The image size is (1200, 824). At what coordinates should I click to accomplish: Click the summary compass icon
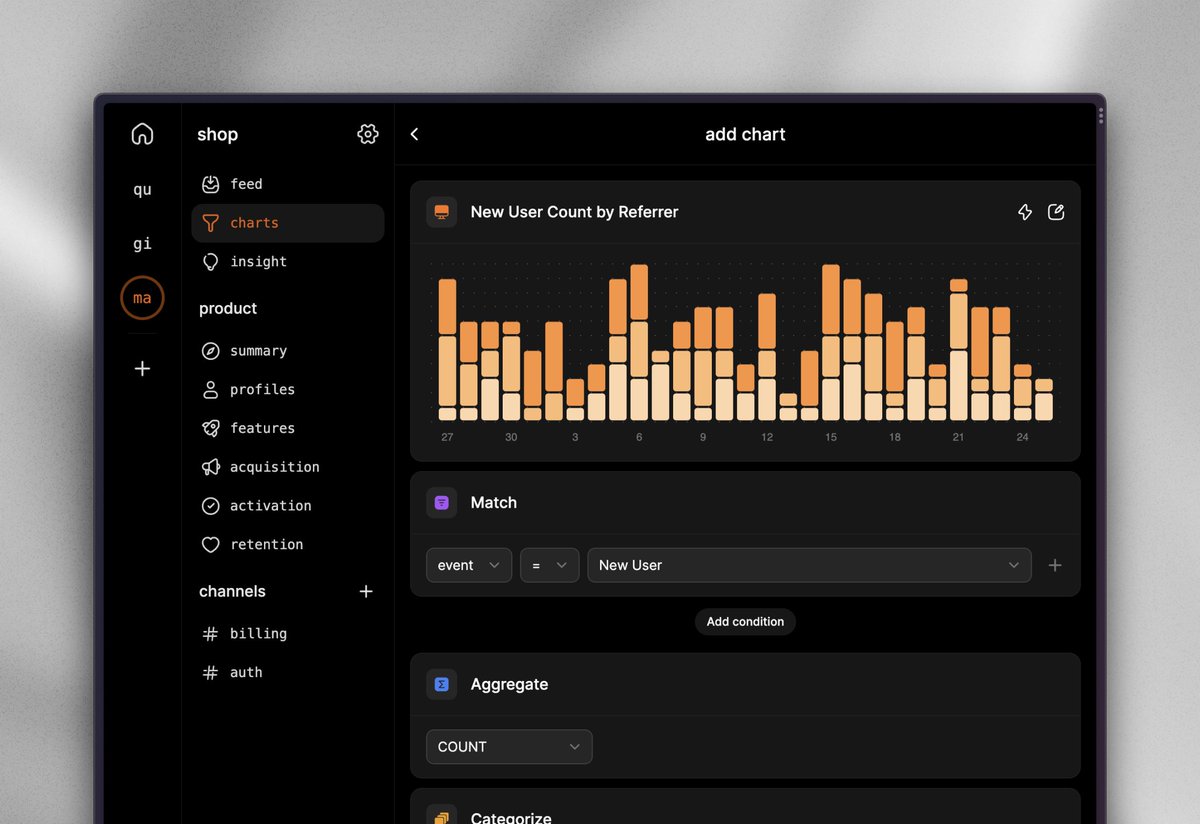[x=210, y=351]
